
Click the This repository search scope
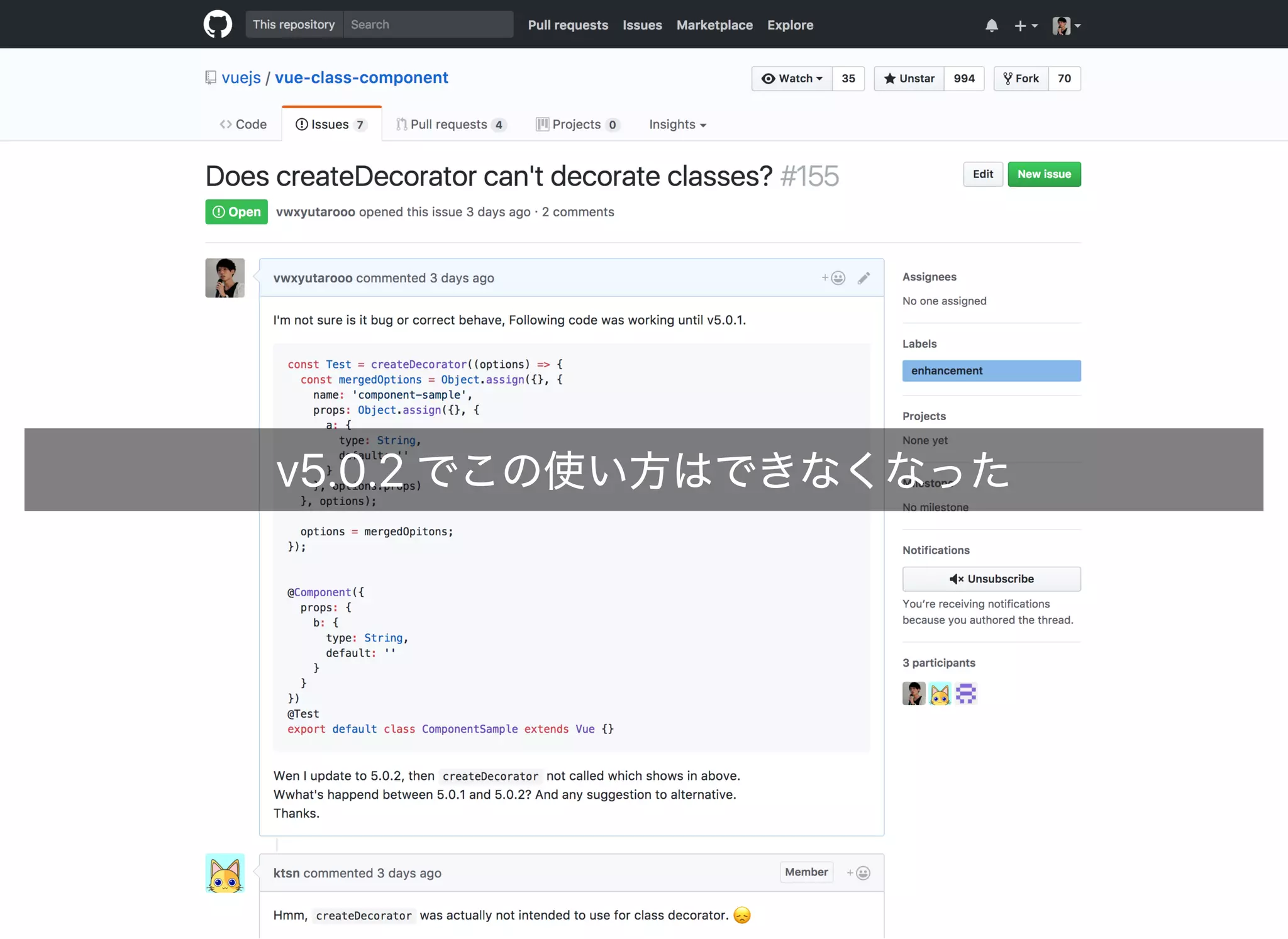tap(294, 25)
